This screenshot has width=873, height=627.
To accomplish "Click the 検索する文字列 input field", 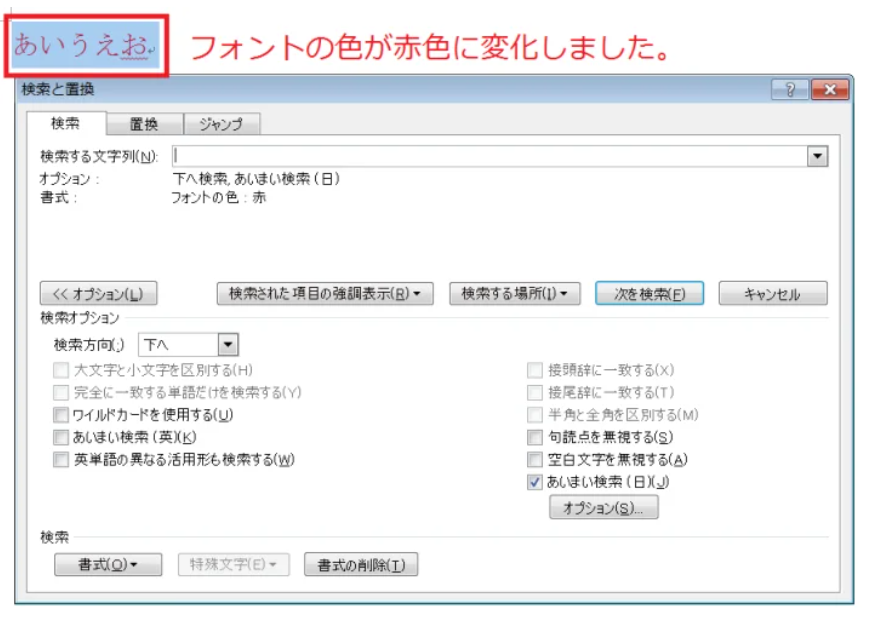I will pyautogui.click(x=490, y=156).
